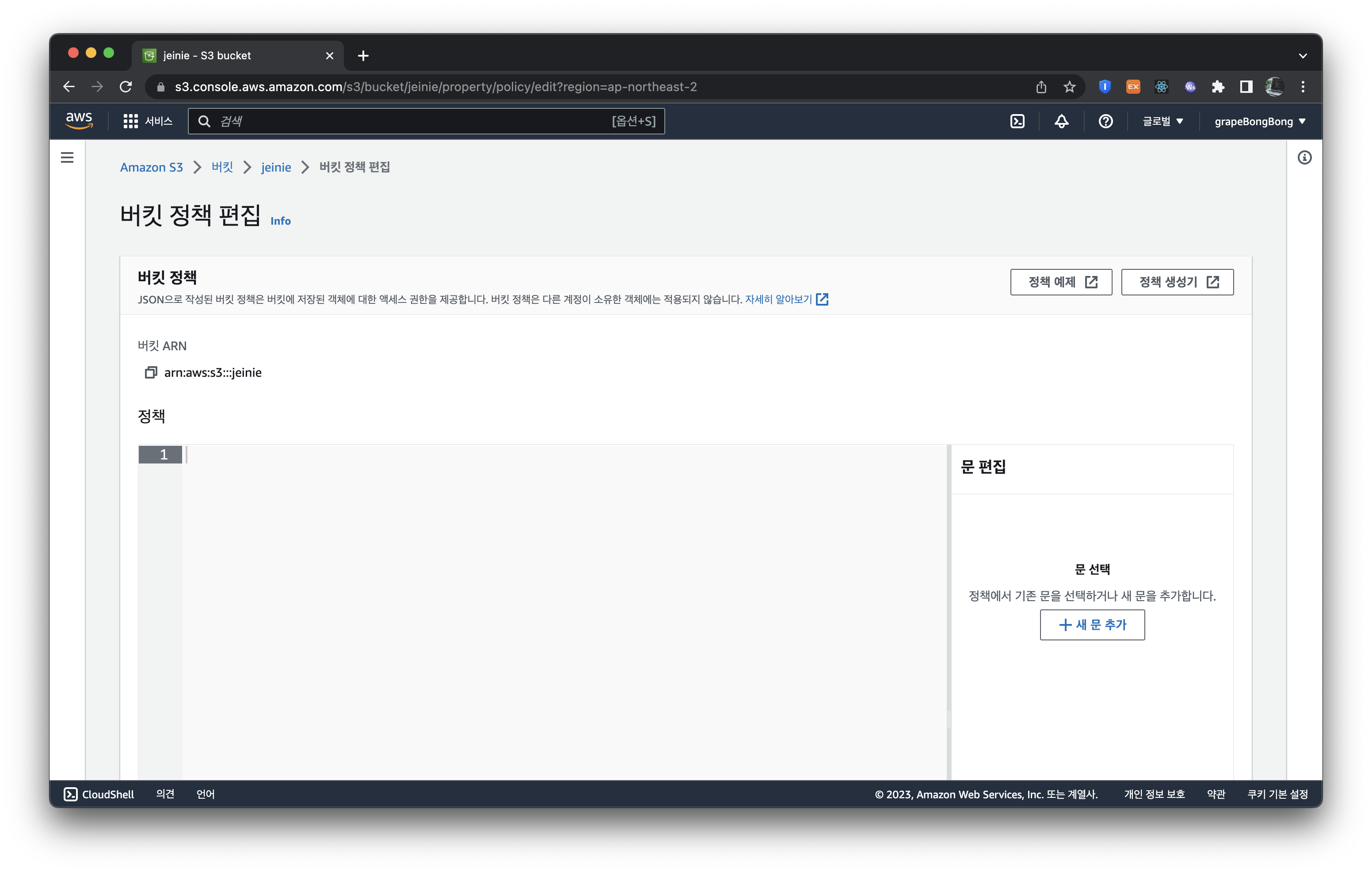Open the side navigation hamburger menu
This screenshot has height=873, width=1372.
point(67,157)
